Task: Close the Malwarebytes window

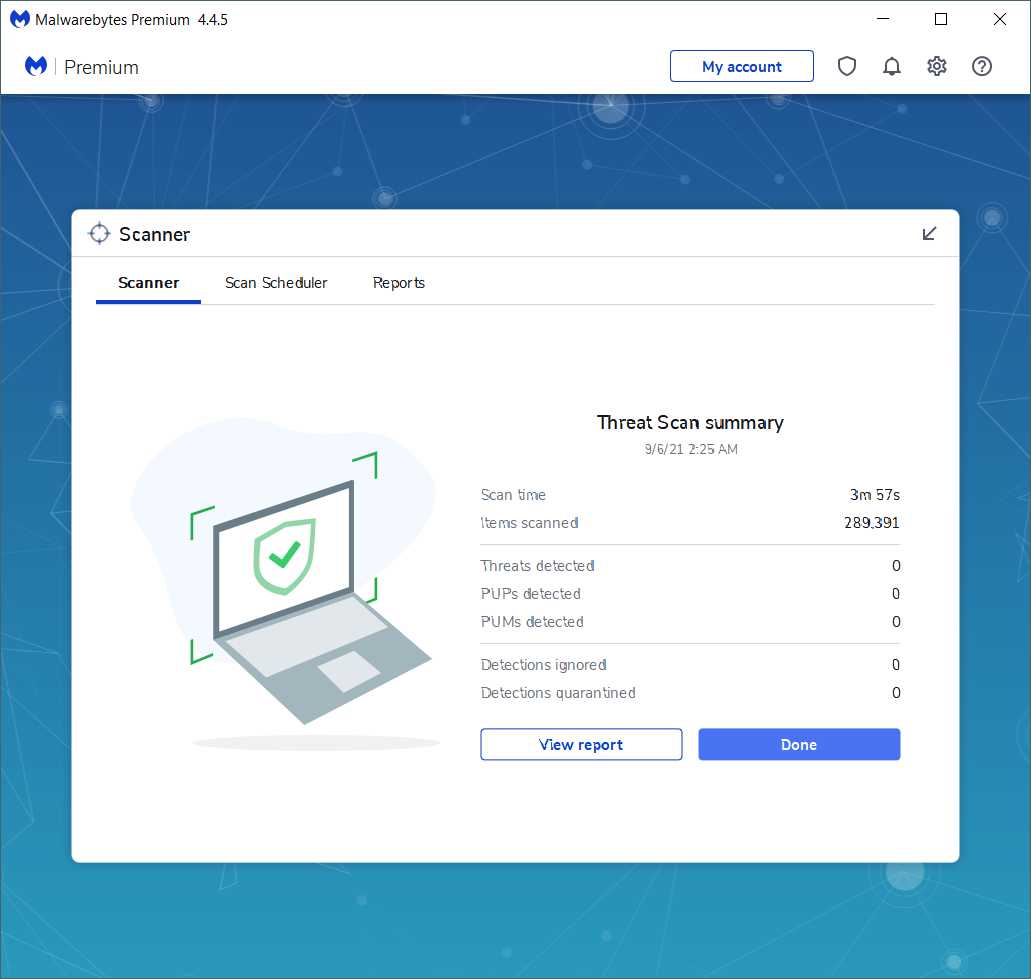Action: 999,19
